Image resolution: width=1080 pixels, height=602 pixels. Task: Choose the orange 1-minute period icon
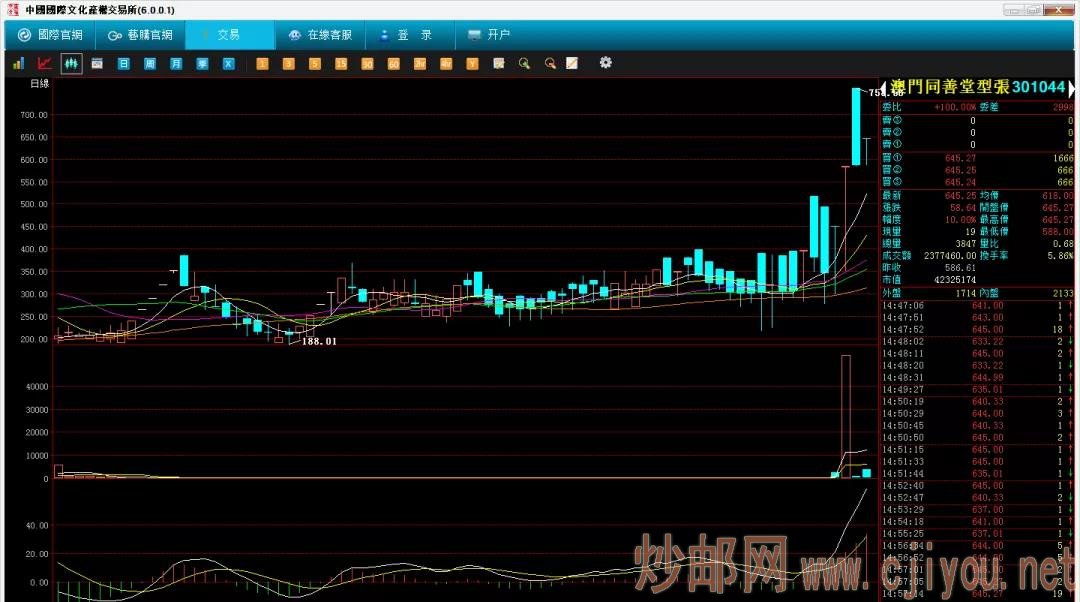[x=262, y=63]
